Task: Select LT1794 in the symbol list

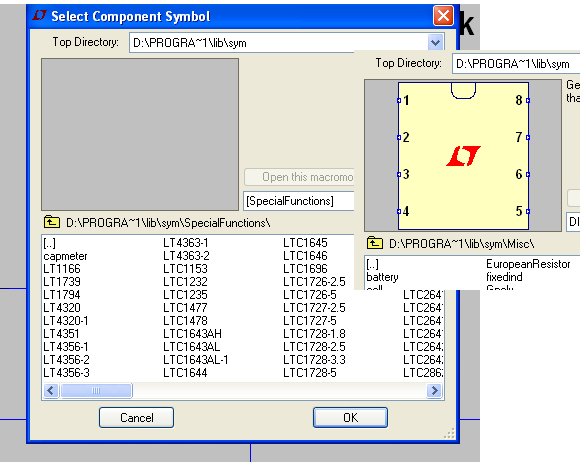Action: [x=62, y=295]
